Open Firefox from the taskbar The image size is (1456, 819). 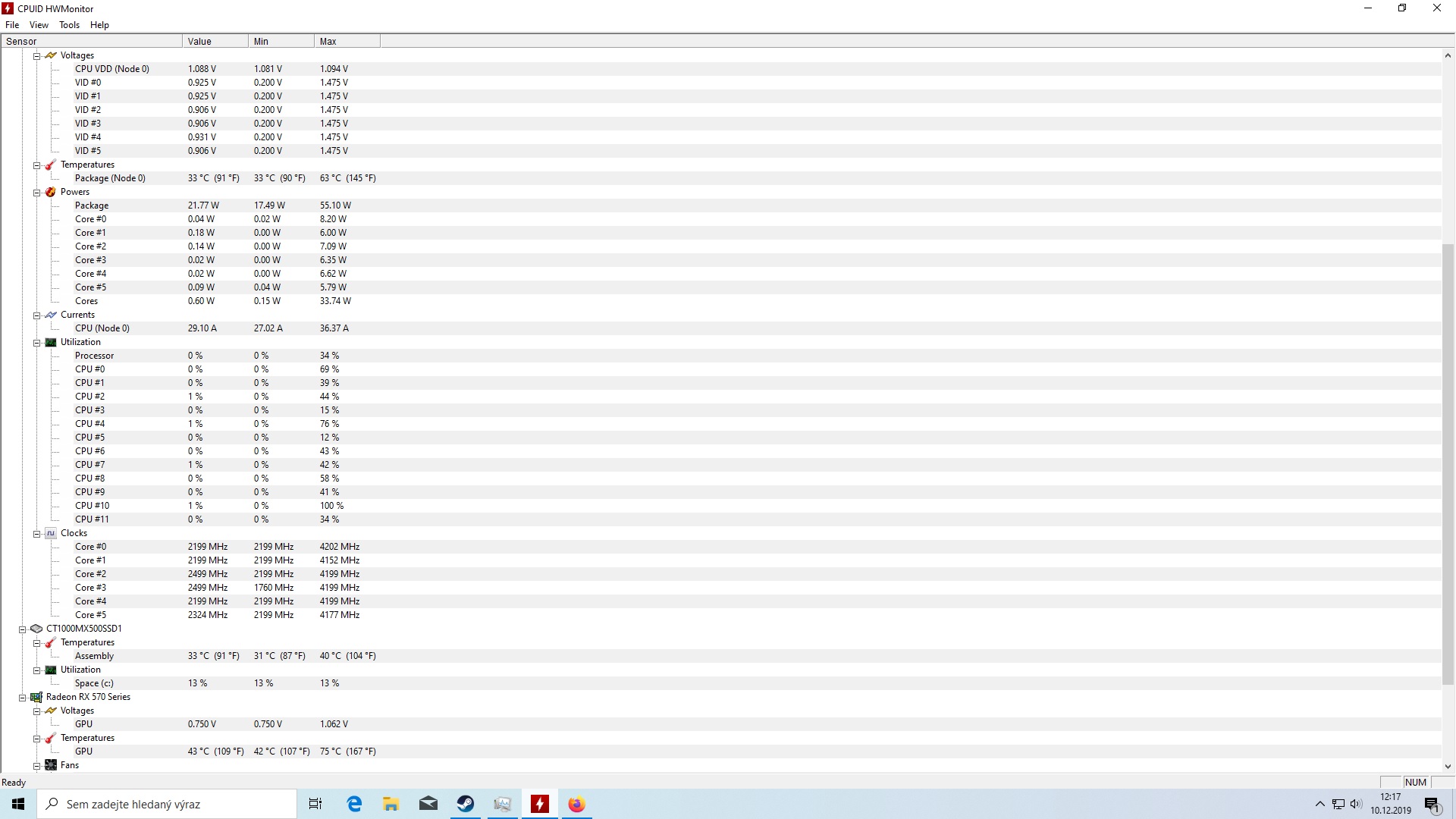coord(576,804)
